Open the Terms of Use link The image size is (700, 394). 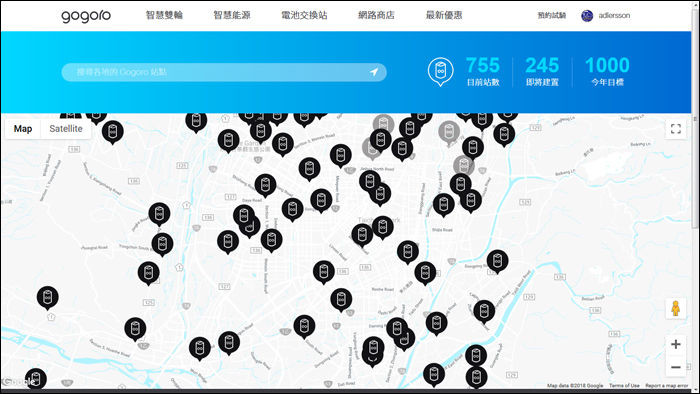click(624, 386)
